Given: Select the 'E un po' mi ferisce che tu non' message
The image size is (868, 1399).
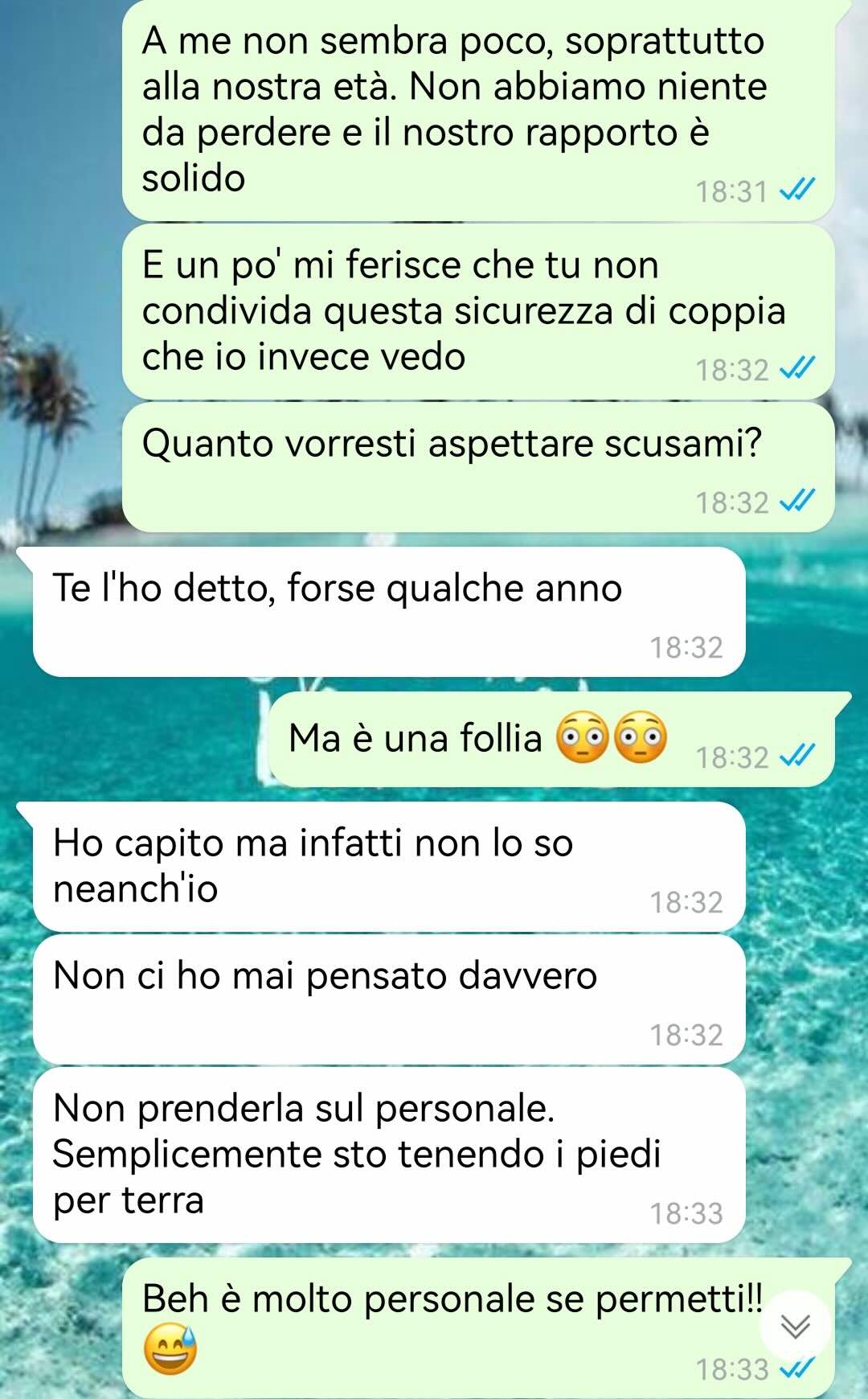Looking at the screenshot, I should 478,312.
